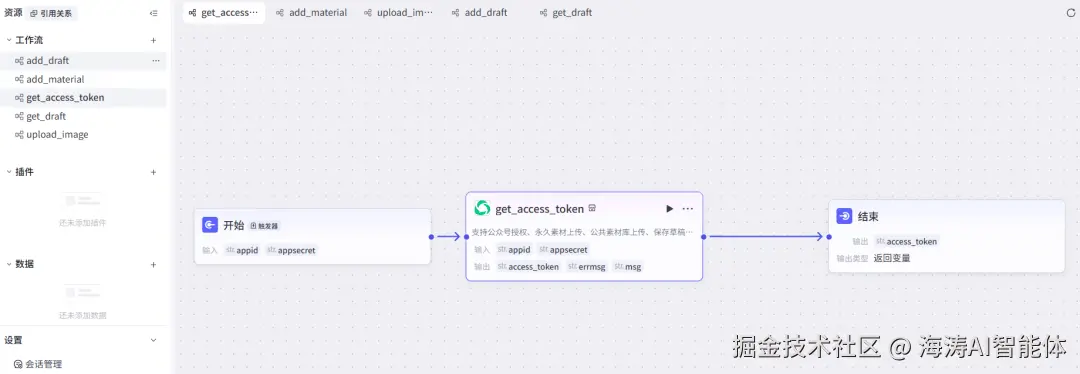Expand the 设置 section chevron
Image resolution: width=1080 pixels, height=374 pixels.
(x=154, y=340)
